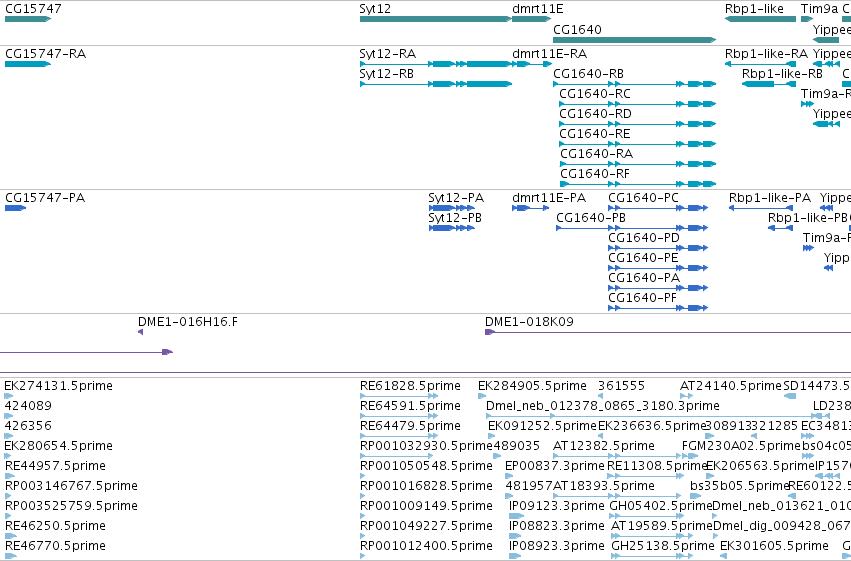The width and height of the screenshot is (851, 561).
Task: Open the dmrt11E gene feature label
Action: coord(538,9)
